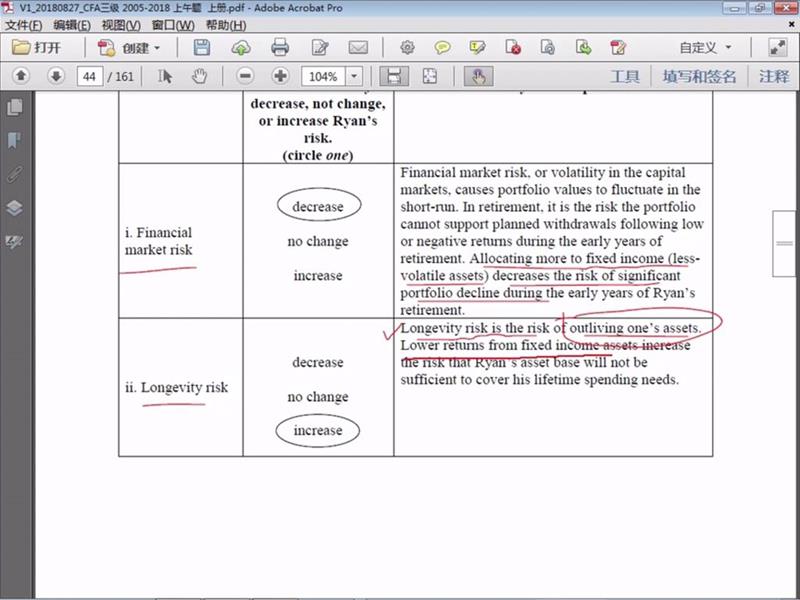Viewport: 800px width, 600px height.
Task: Click the Print icon in toolbar
Action: pos(280,47)
